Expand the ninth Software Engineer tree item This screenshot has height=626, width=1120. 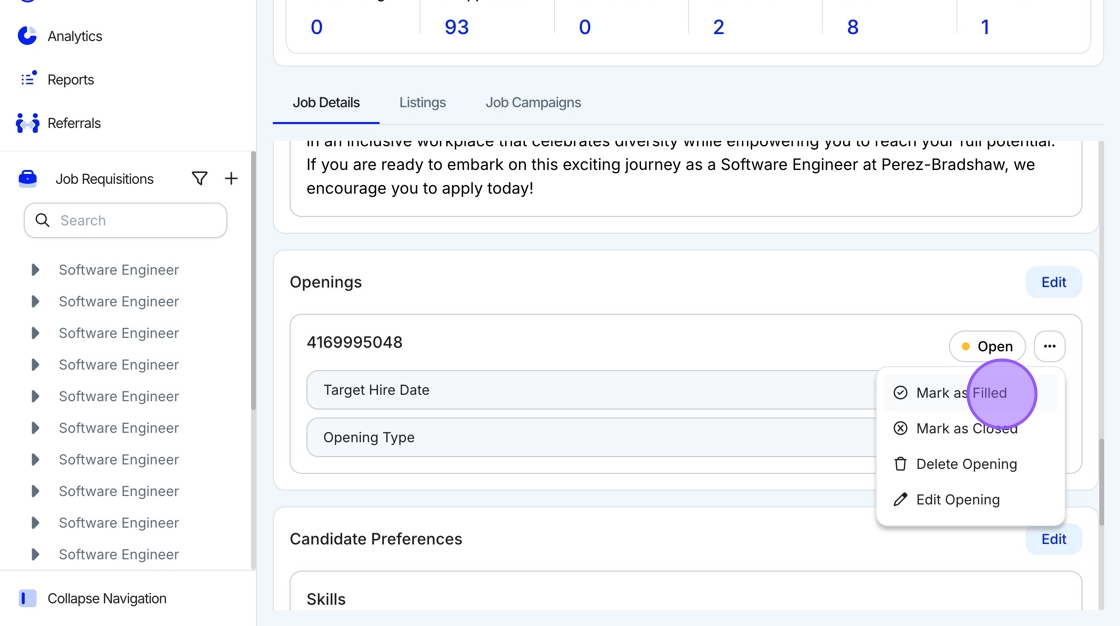(35, 522)
